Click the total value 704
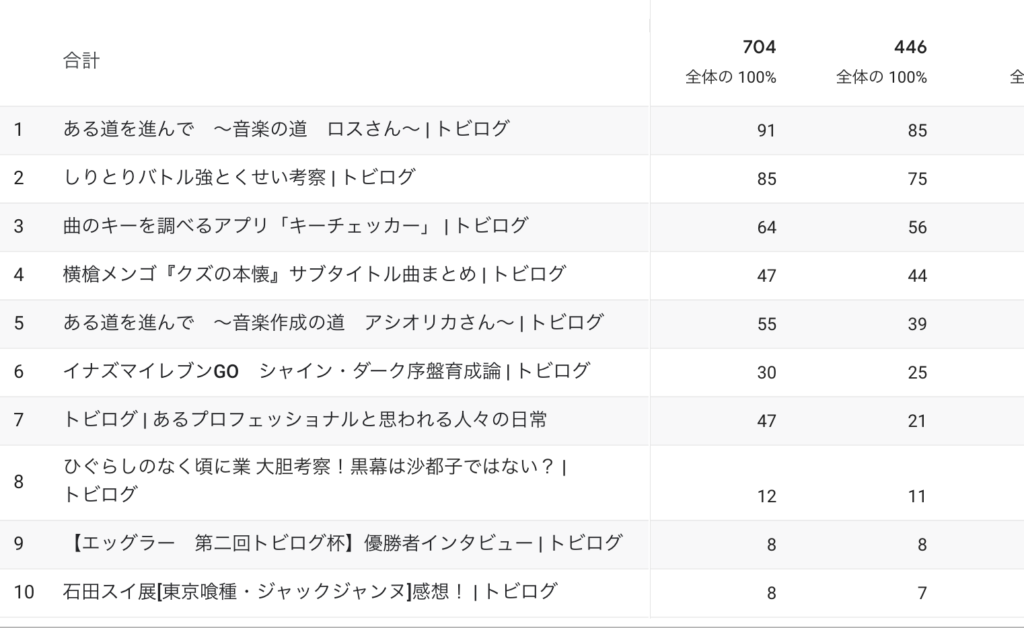 point(759,47)
